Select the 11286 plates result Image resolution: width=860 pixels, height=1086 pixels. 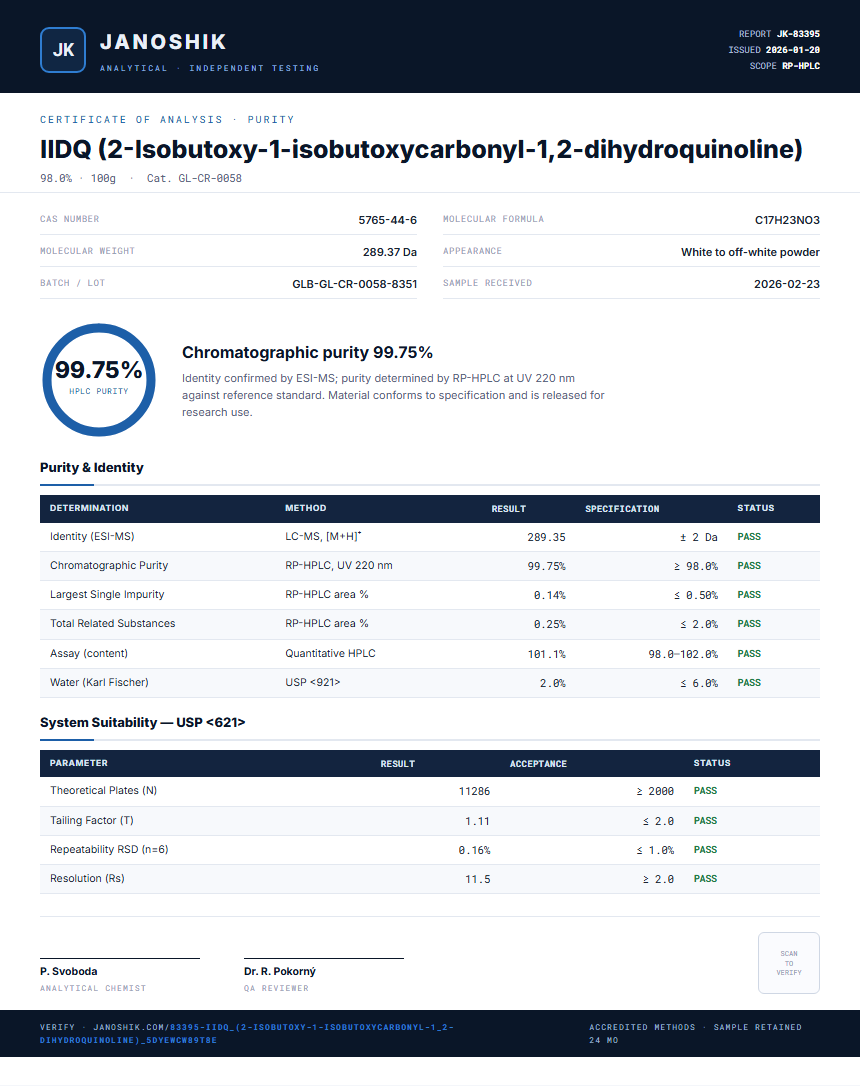474,791
